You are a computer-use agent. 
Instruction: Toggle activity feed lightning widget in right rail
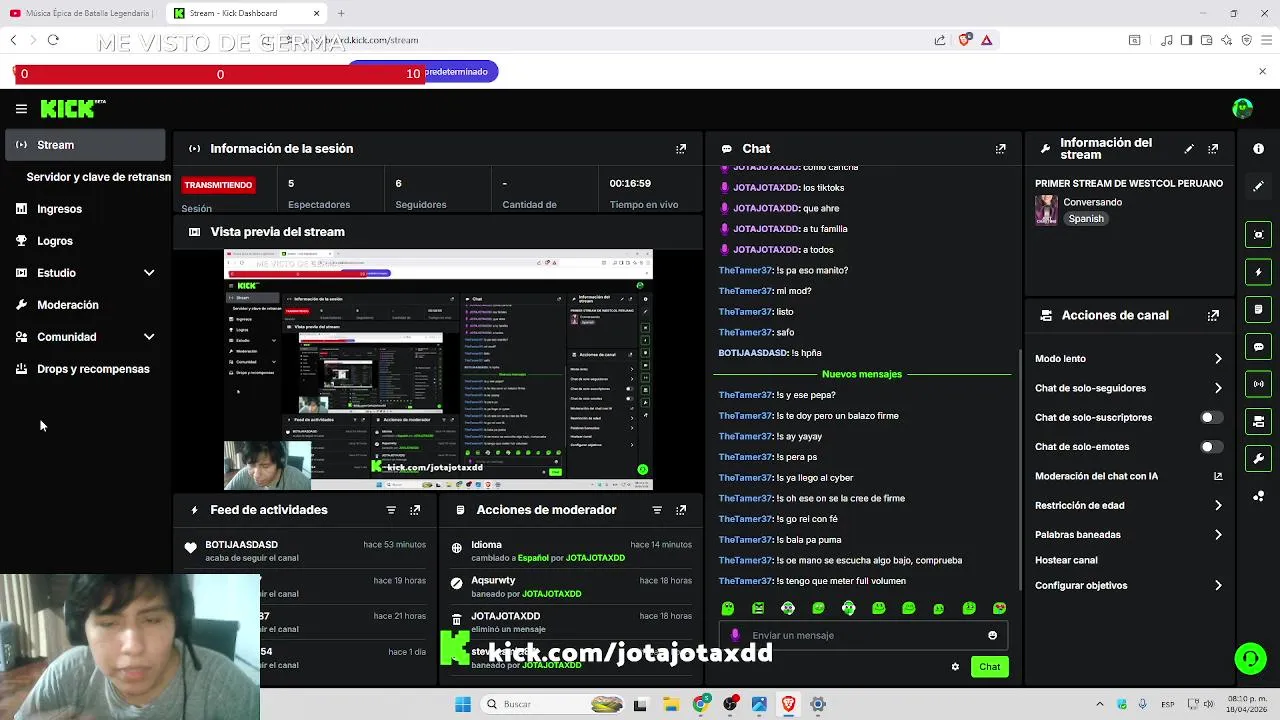[x=1259, y=272]
